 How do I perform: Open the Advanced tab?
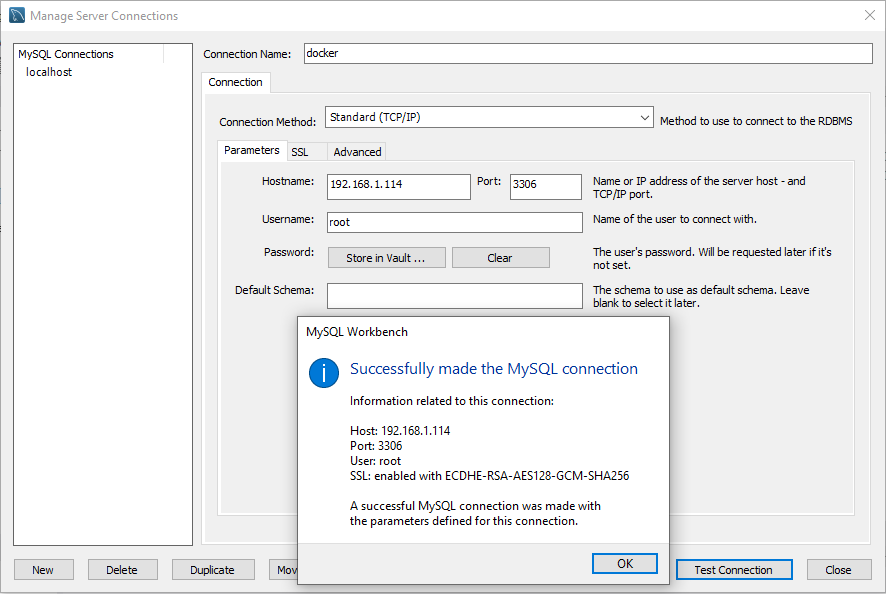357,152
